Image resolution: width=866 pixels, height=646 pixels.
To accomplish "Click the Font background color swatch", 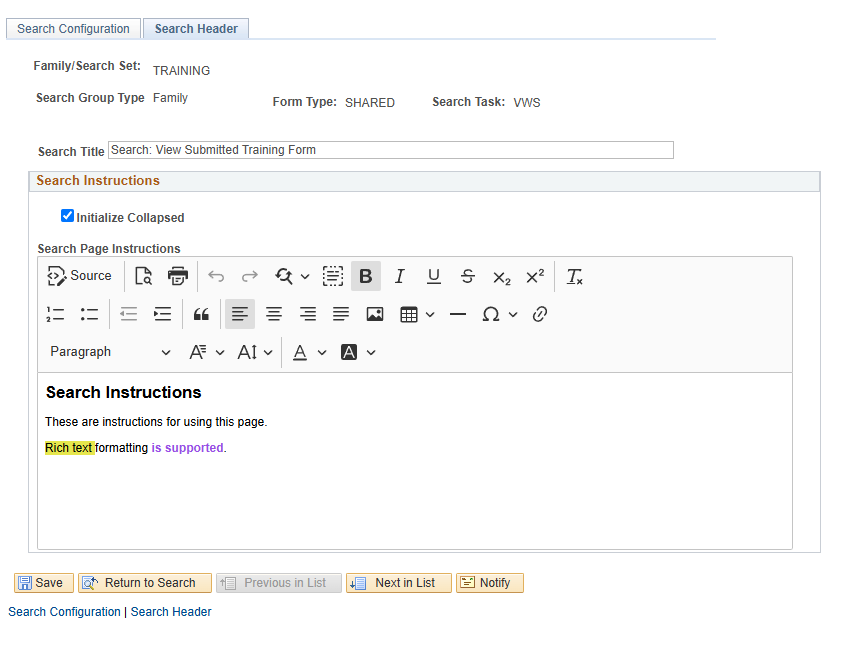I will (x=348, y=352).
